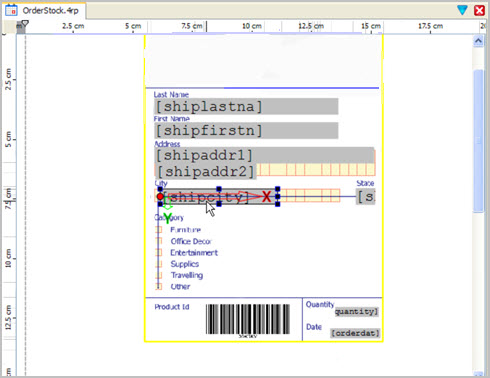
Task: Click the Supplies label text
Action: point(185,264)
